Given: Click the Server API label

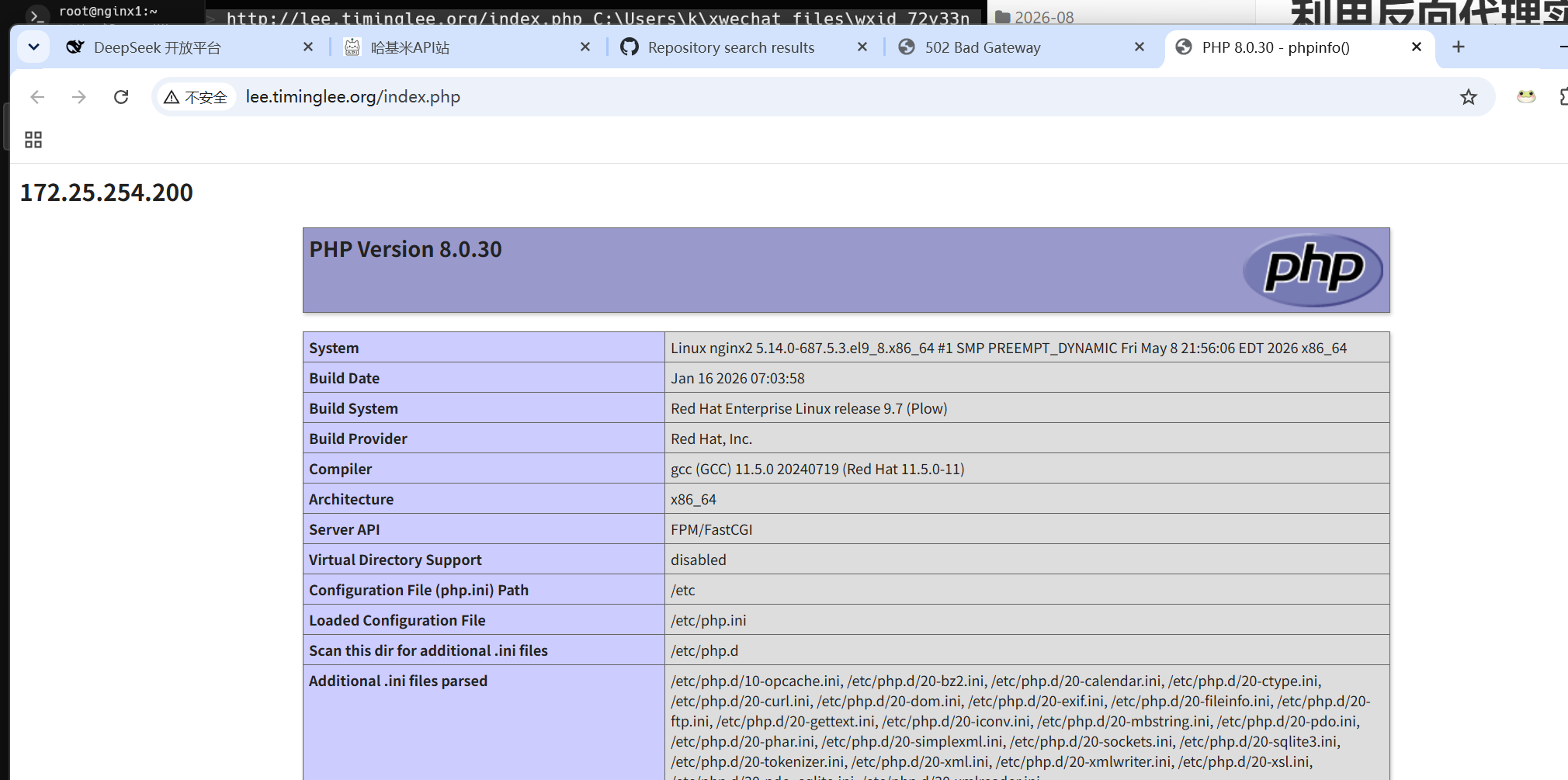Looking at the screenshot, I should click(344, 529).
